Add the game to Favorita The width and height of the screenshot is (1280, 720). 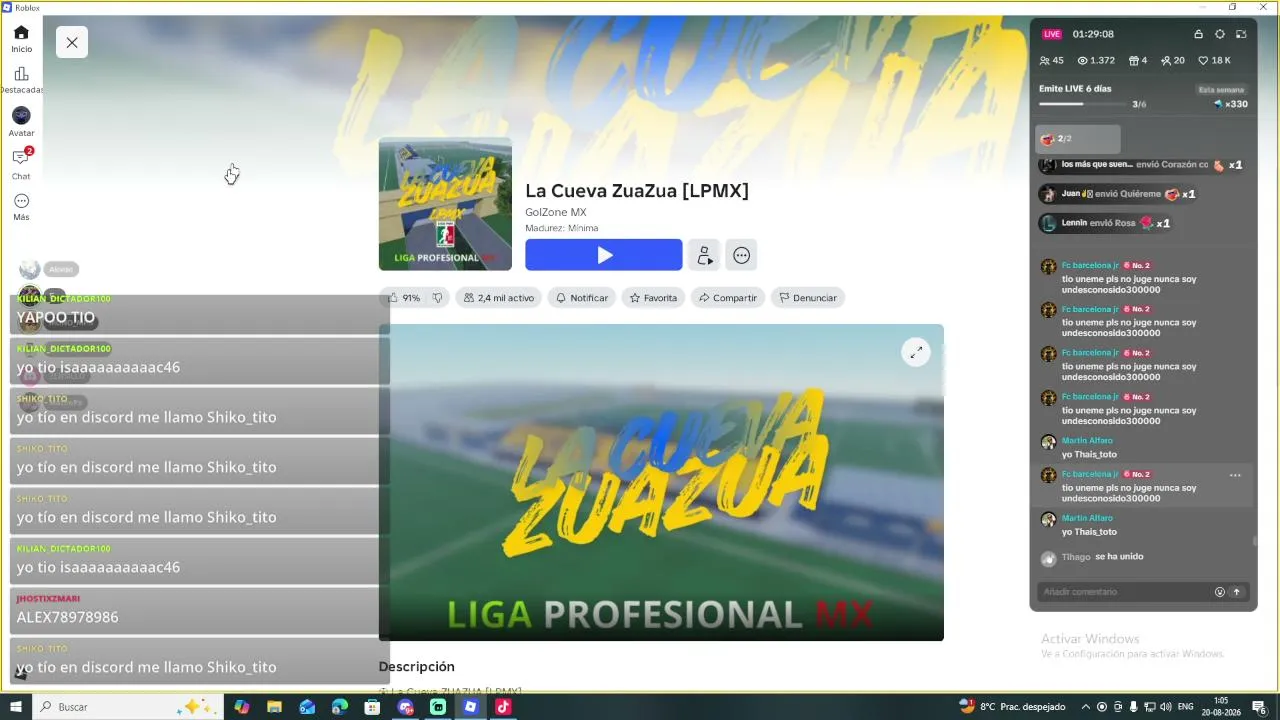[653, 298]
